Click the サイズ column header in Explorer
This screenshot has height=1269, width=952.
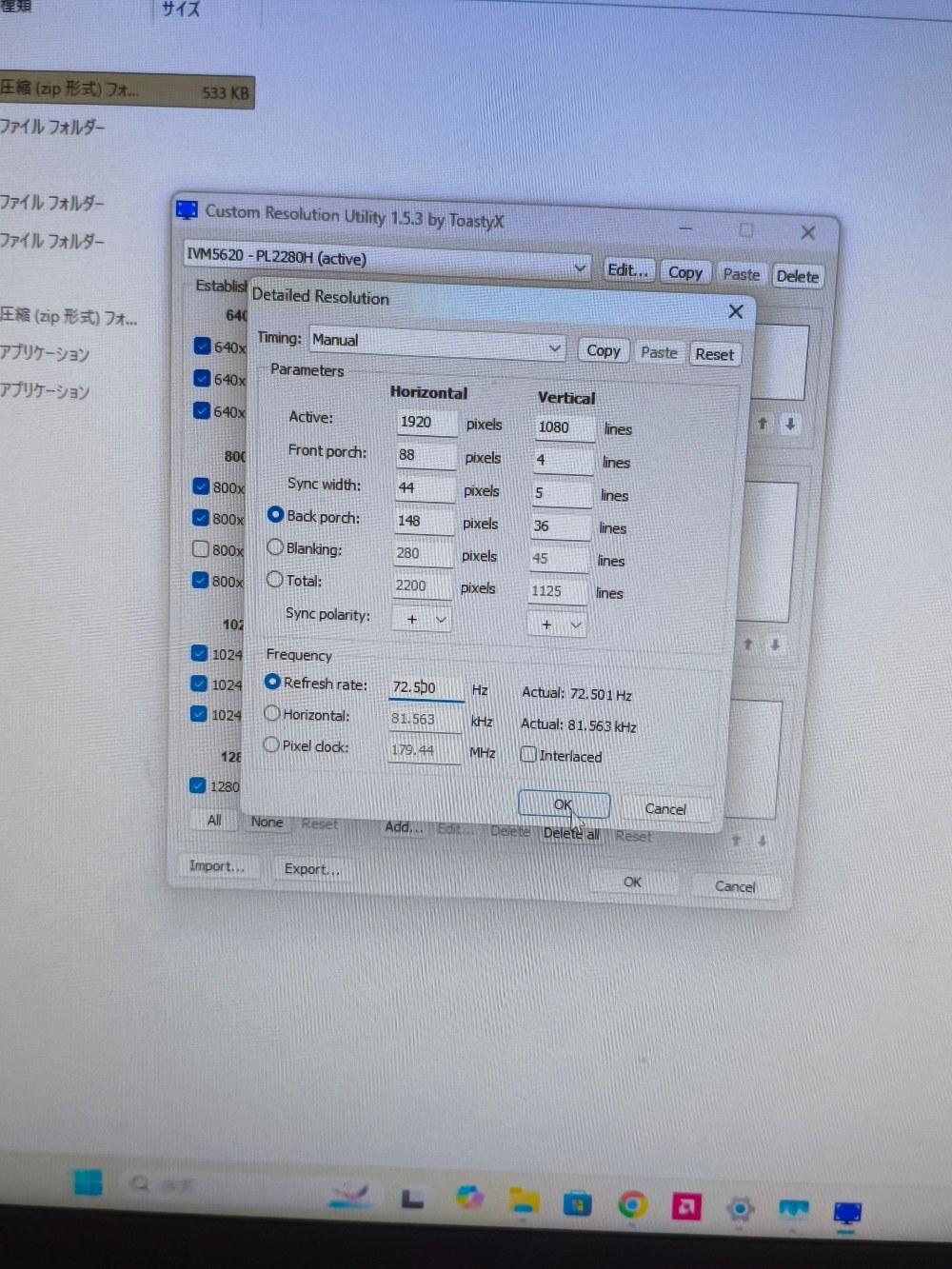[x=181, y=10]
